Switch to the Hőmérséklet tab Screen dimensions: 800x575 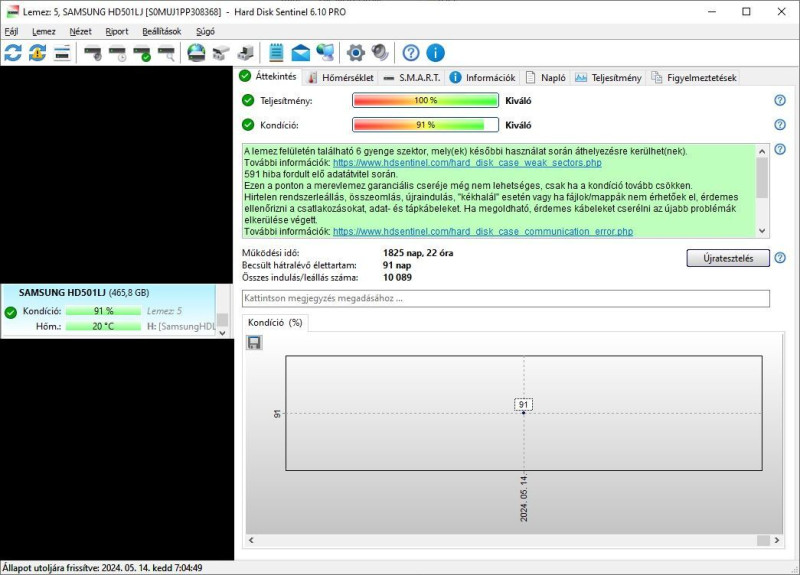coord(341,78)
